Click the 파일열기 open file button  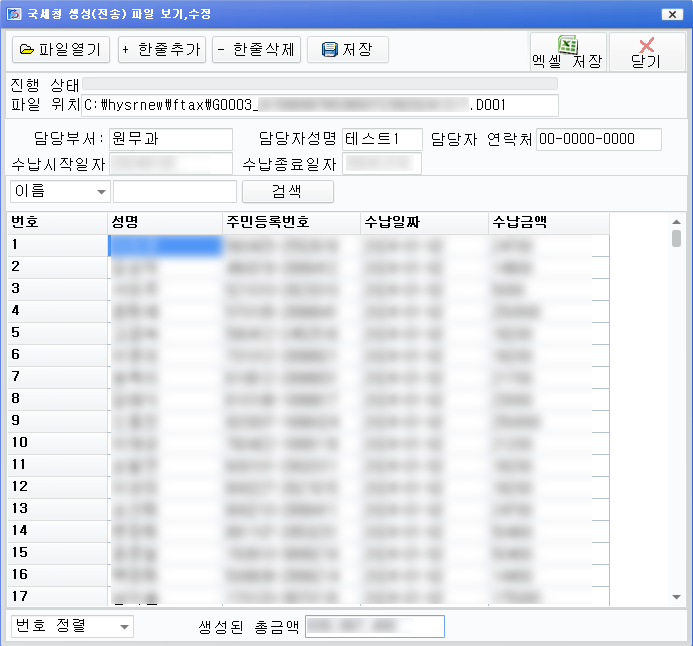pos(61,49)
